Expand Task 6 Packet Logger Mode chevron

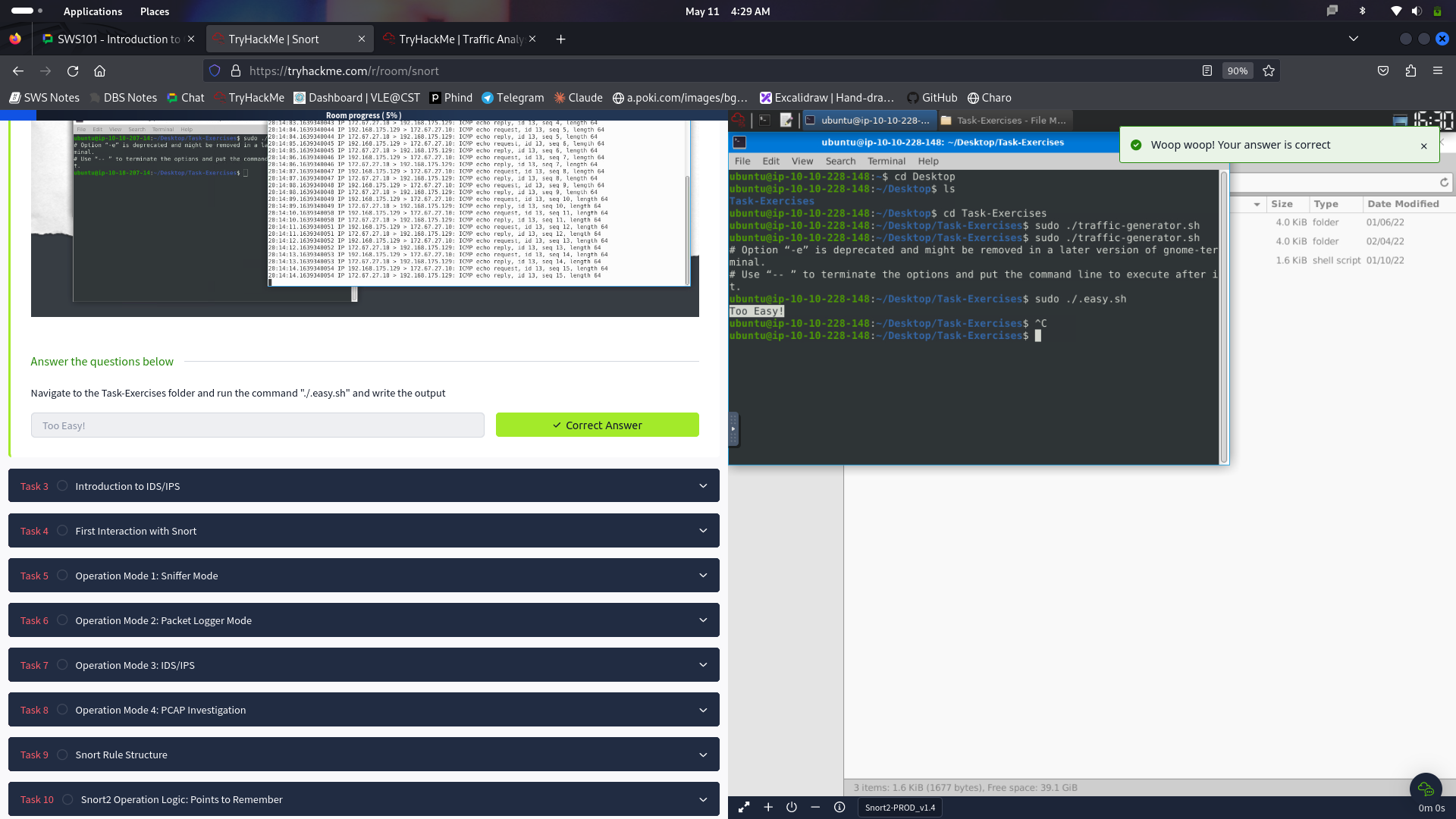703,620
